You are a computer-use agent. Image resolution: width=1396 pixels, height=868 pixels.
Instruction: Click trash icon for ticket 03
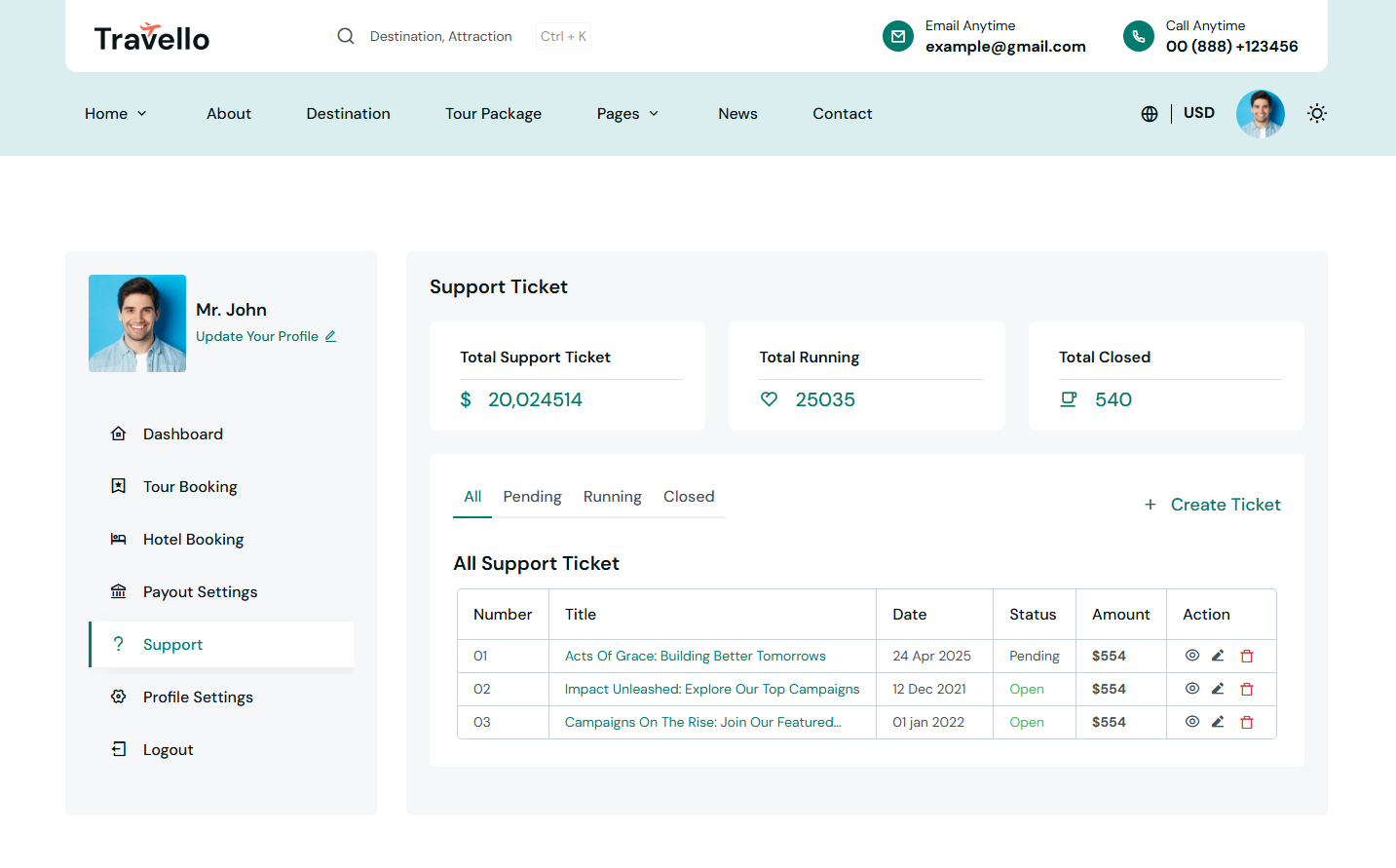(x=1246, y=722)
